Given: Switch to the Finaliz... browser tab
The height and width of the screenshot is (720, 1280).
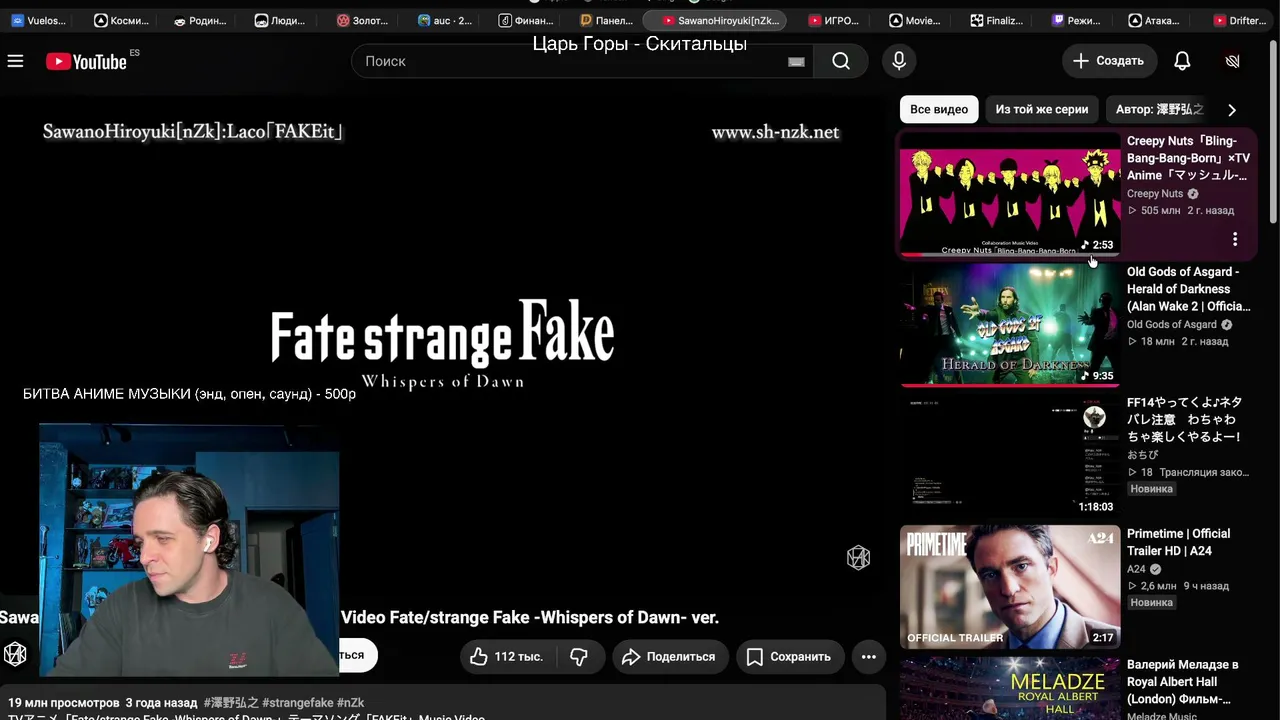Looking at the screenshot, I should point(997,20).
